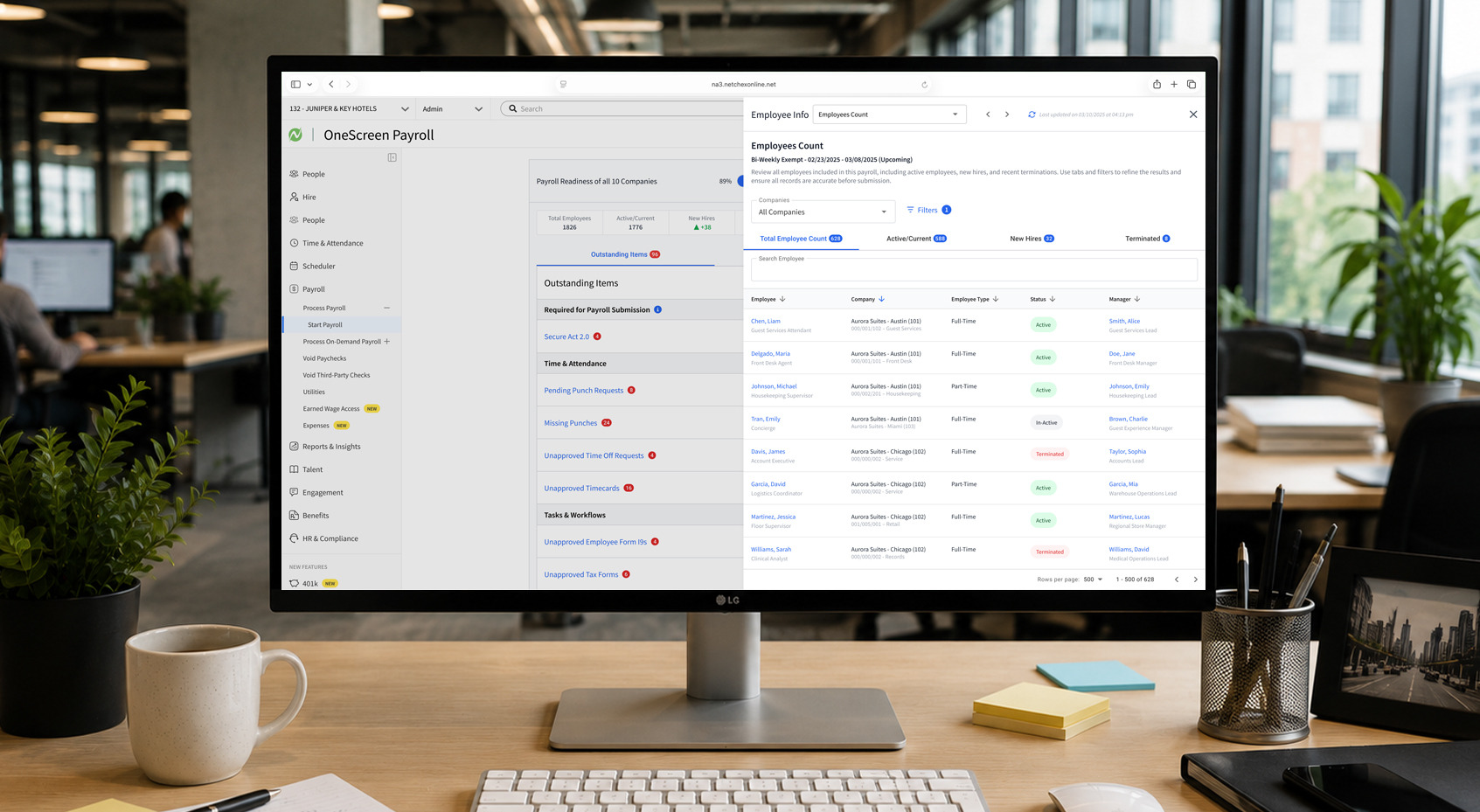Switch to Total Employee Count tab
1480x812 pixels.
click(x=801, y=239)
